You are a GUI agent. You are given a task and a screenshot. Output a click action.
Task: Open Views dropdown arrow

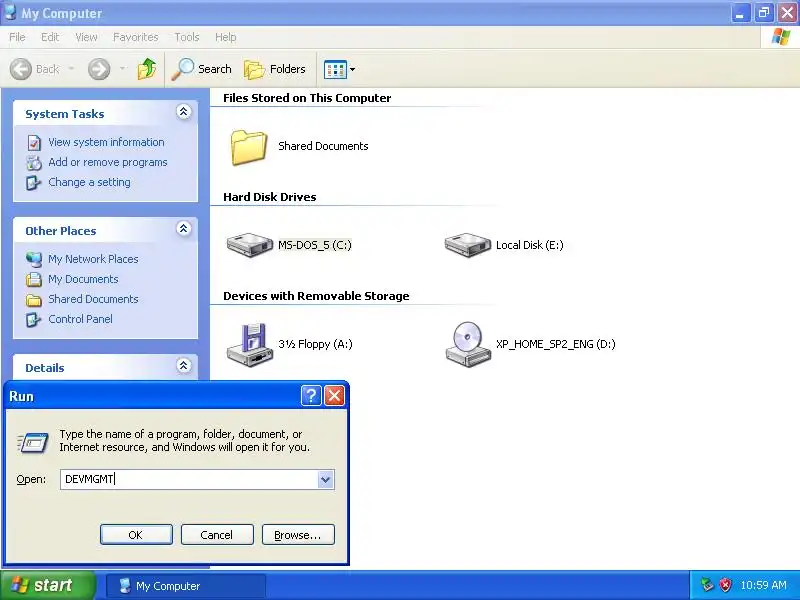pyautogui.click(x=352, y=69)
